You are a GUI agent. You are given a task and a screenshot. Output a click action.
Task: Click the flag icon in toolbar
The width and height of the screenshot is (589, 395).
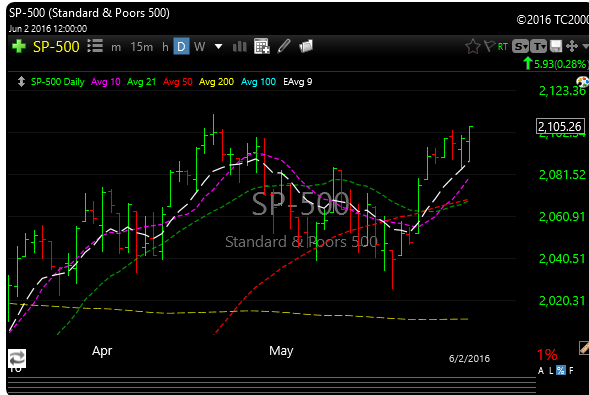tap(490, 46)
